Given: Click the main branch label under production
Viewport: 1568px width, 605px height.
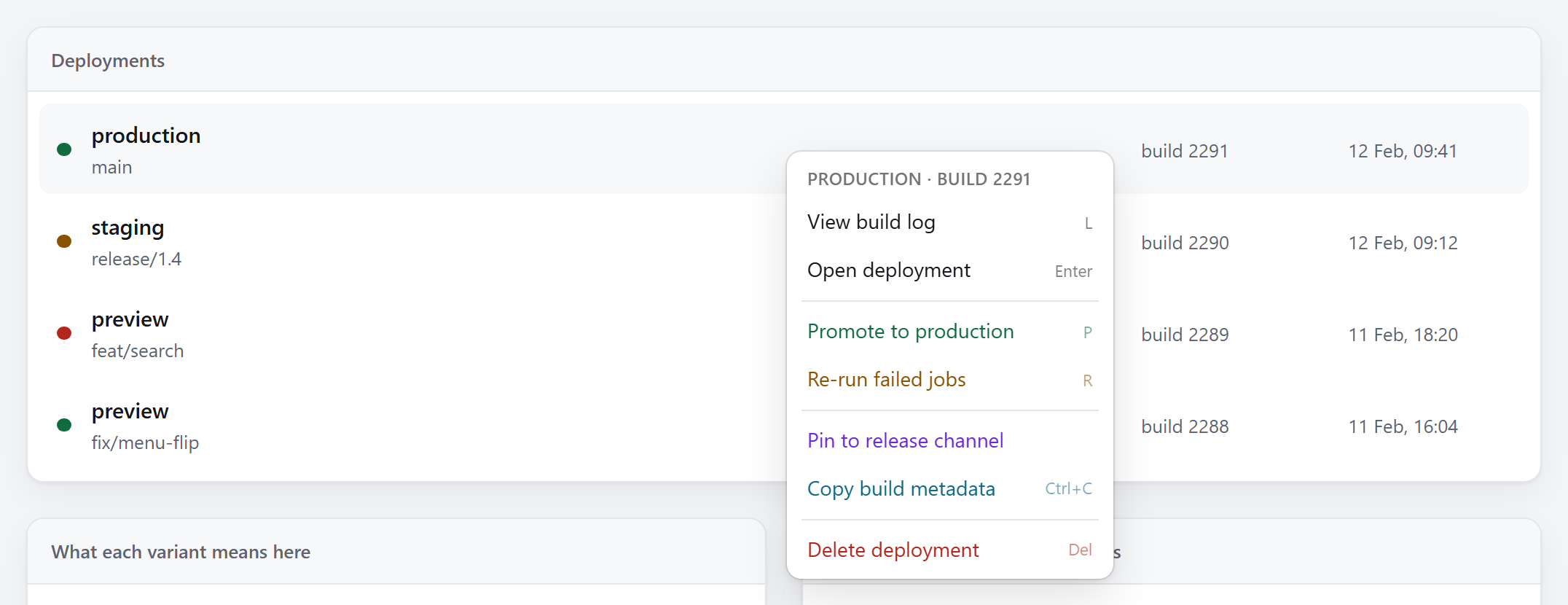Looking at the screenshot, I should 111,168.
